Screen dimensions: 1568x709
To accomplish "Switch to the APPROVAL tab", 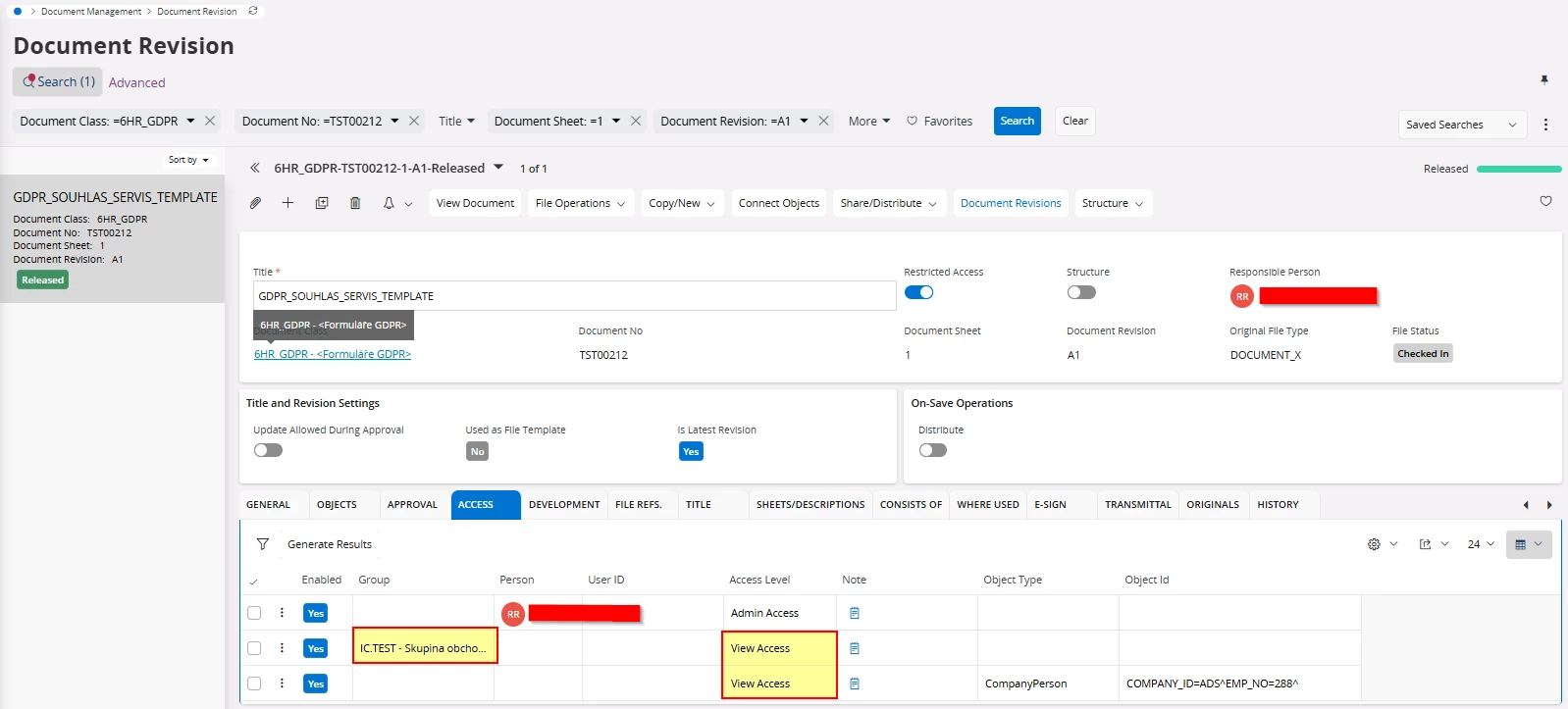I will coord(412,504).
